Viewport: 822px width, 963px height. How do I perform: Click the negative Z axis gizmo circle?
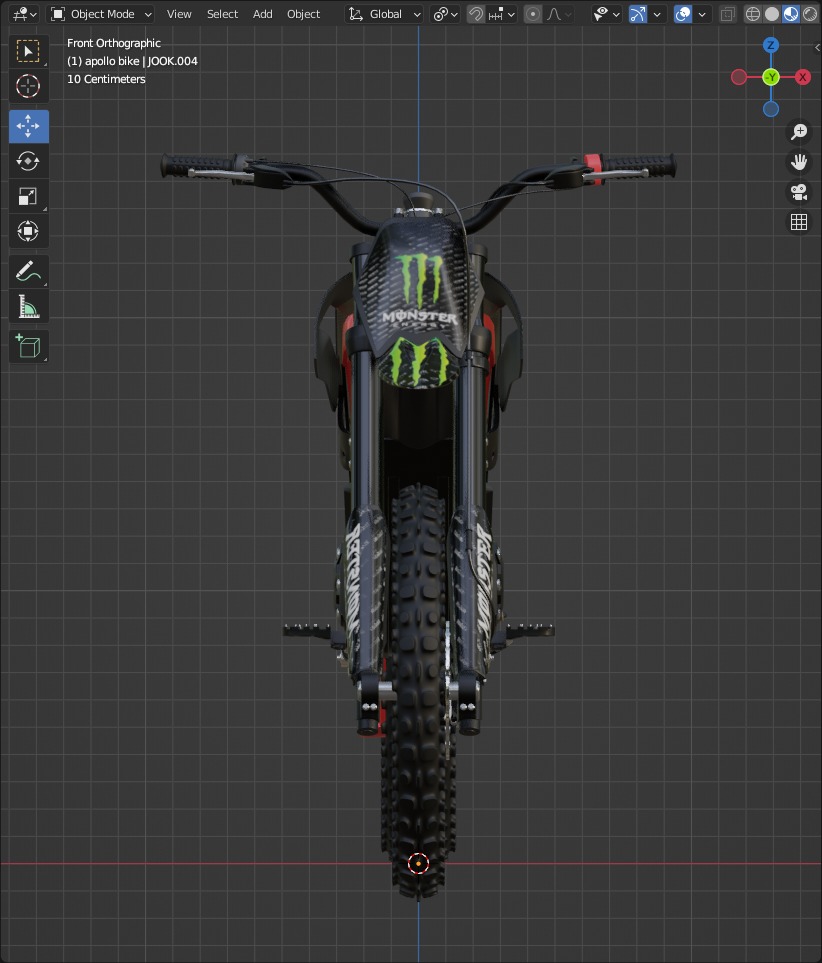[770, 109]
